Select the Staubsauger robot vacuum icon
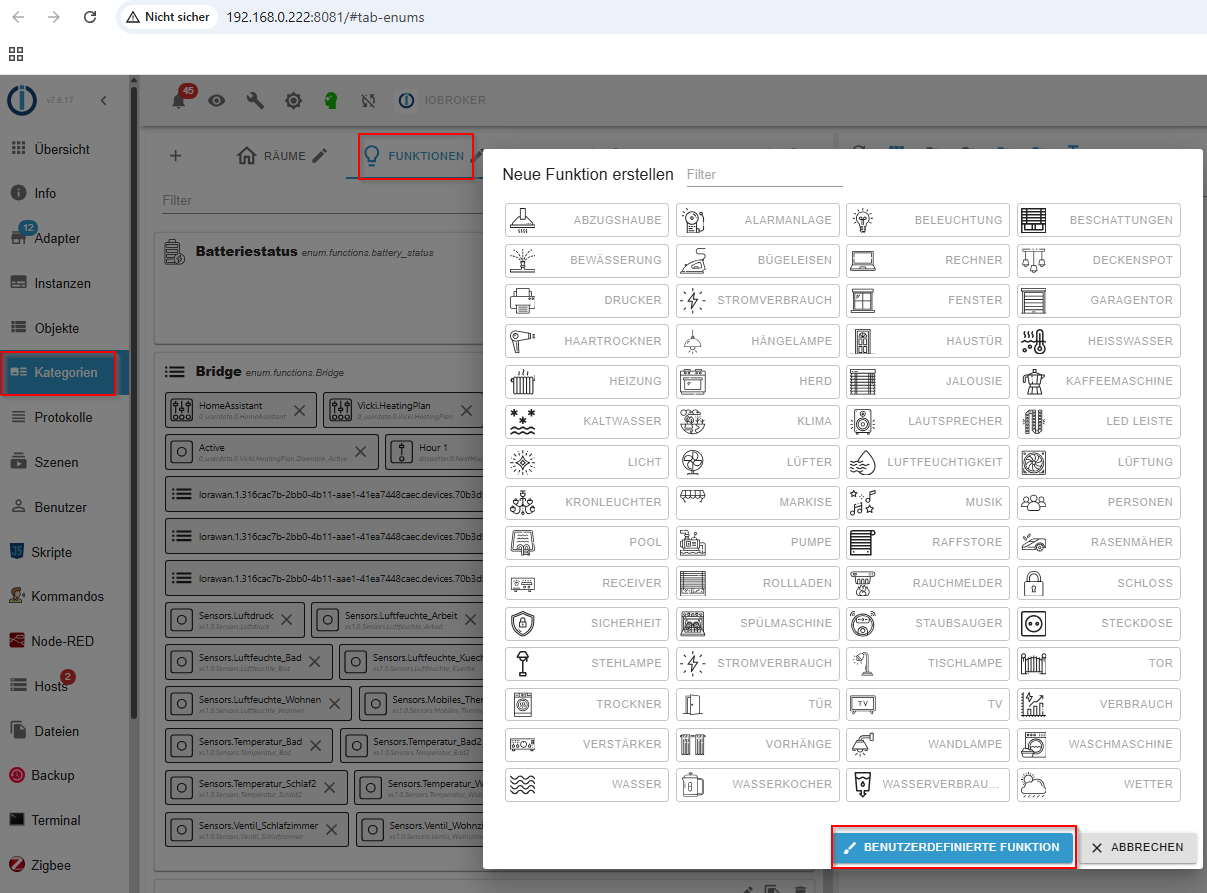The width and height of the screenshot is (1207, 893). coord(863,623)
